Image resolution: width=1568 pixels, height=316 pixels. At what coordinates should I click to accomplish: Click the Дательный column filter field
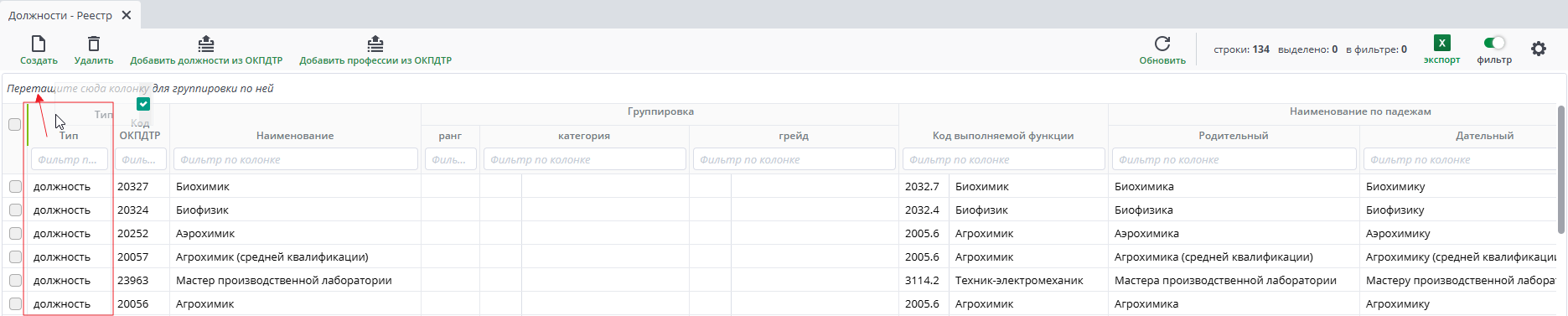click(x=1460, y=159)
